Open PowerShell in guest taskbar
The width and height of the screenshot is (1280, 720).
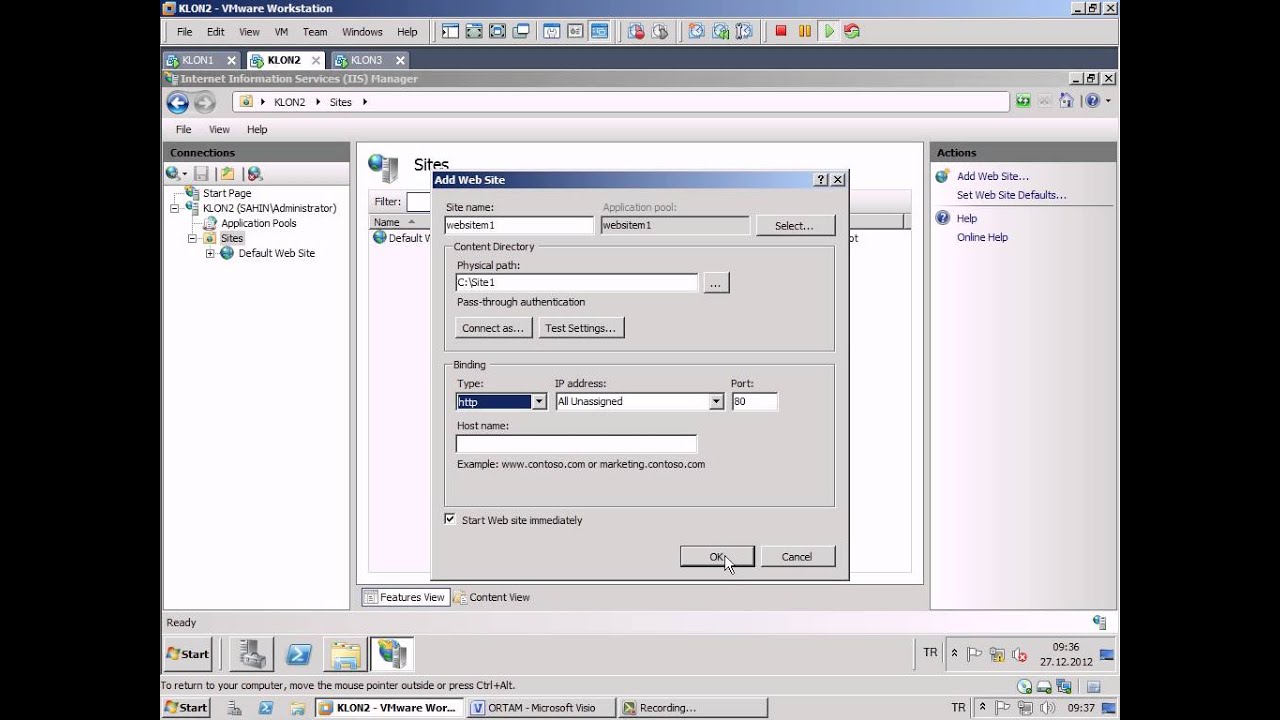pos(299,654)
